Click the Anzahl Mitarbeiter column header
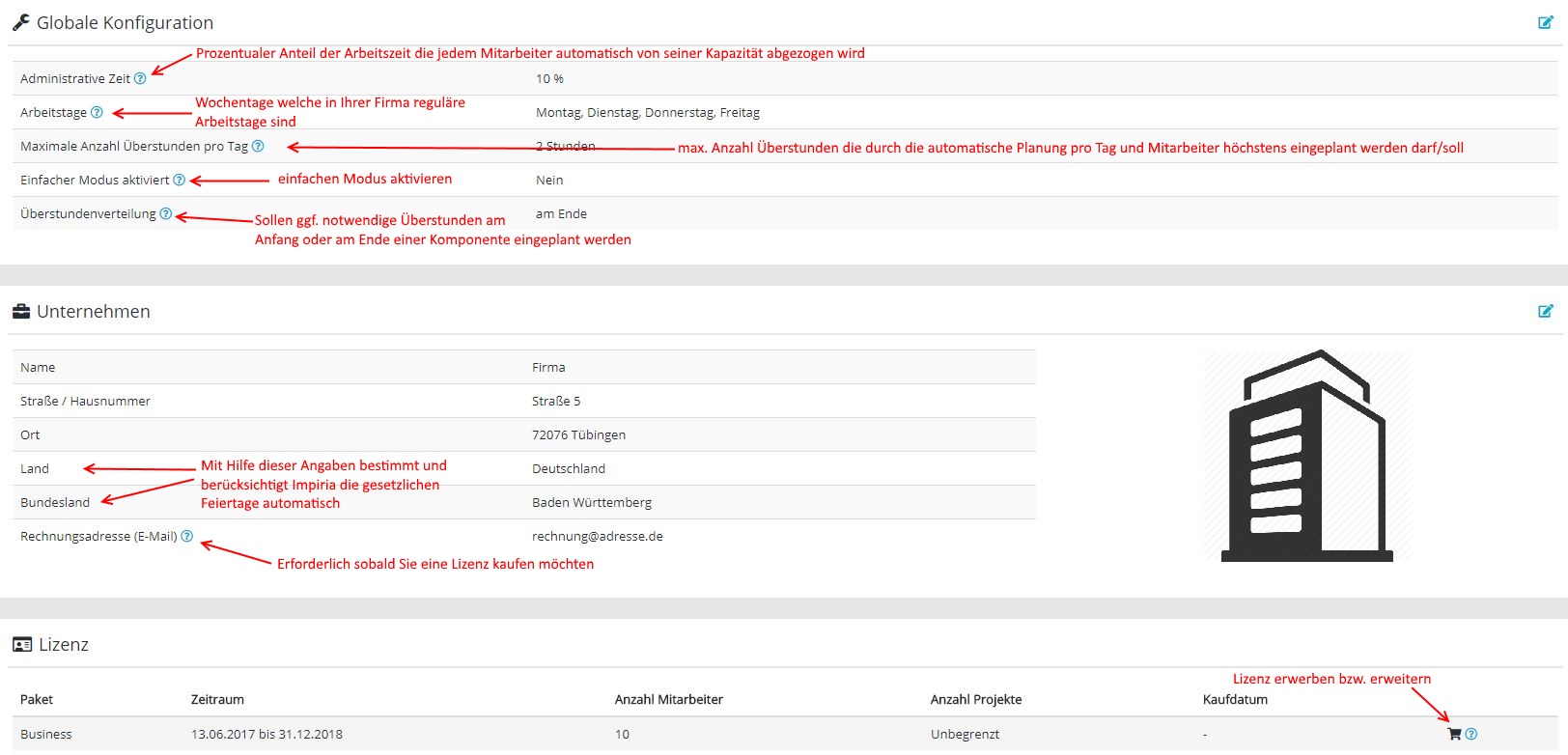The image size is (1568, 755). [668, 699]
